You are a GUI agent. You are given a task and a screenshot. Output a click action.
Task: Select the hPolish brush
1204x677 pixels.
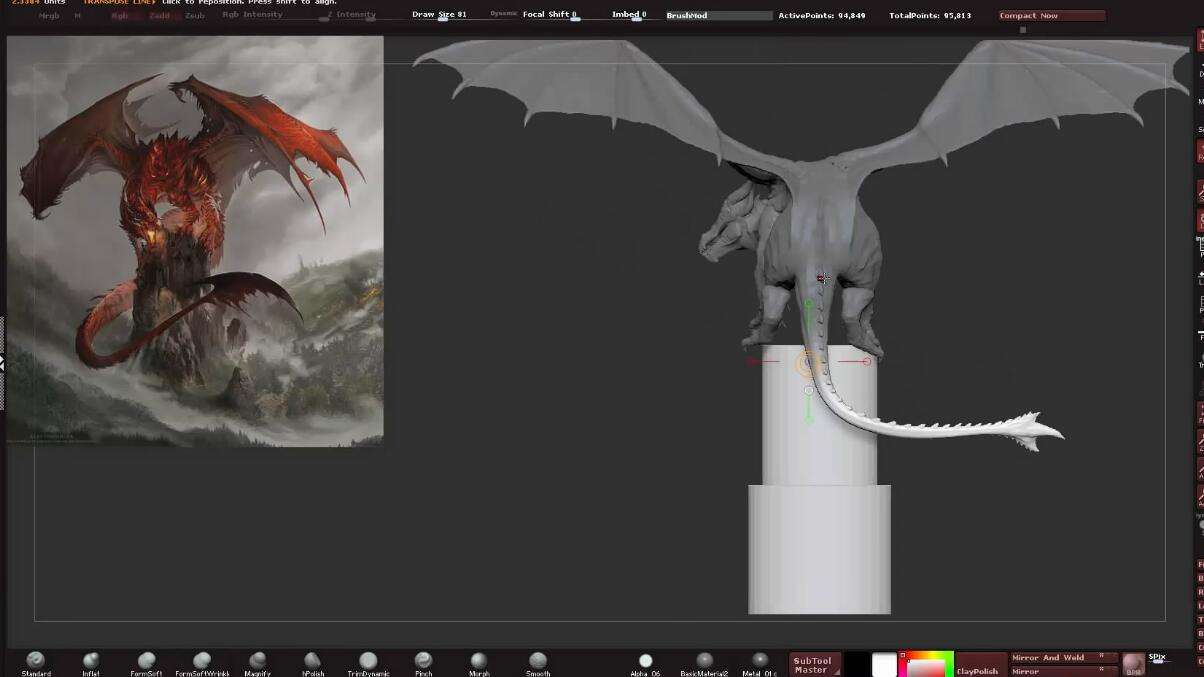point(313,661)
